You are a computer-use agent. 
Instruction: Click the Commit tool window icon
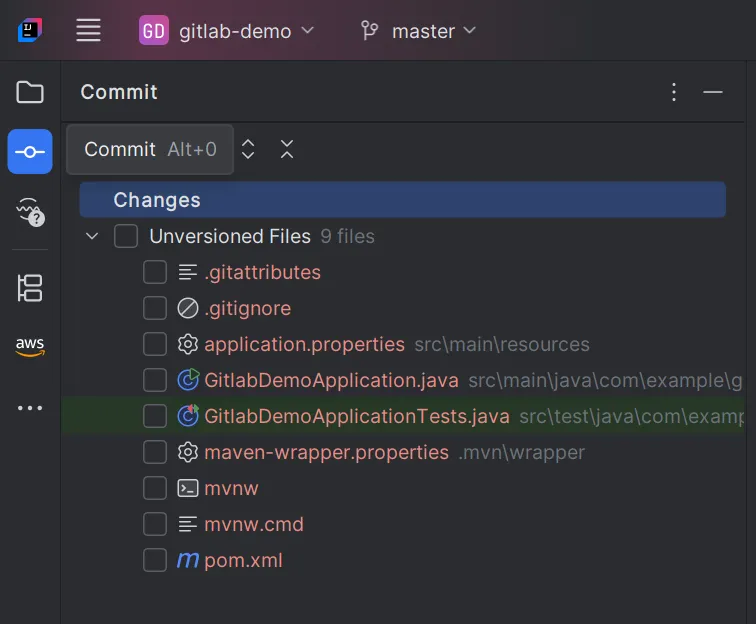[x=30, y=152]
